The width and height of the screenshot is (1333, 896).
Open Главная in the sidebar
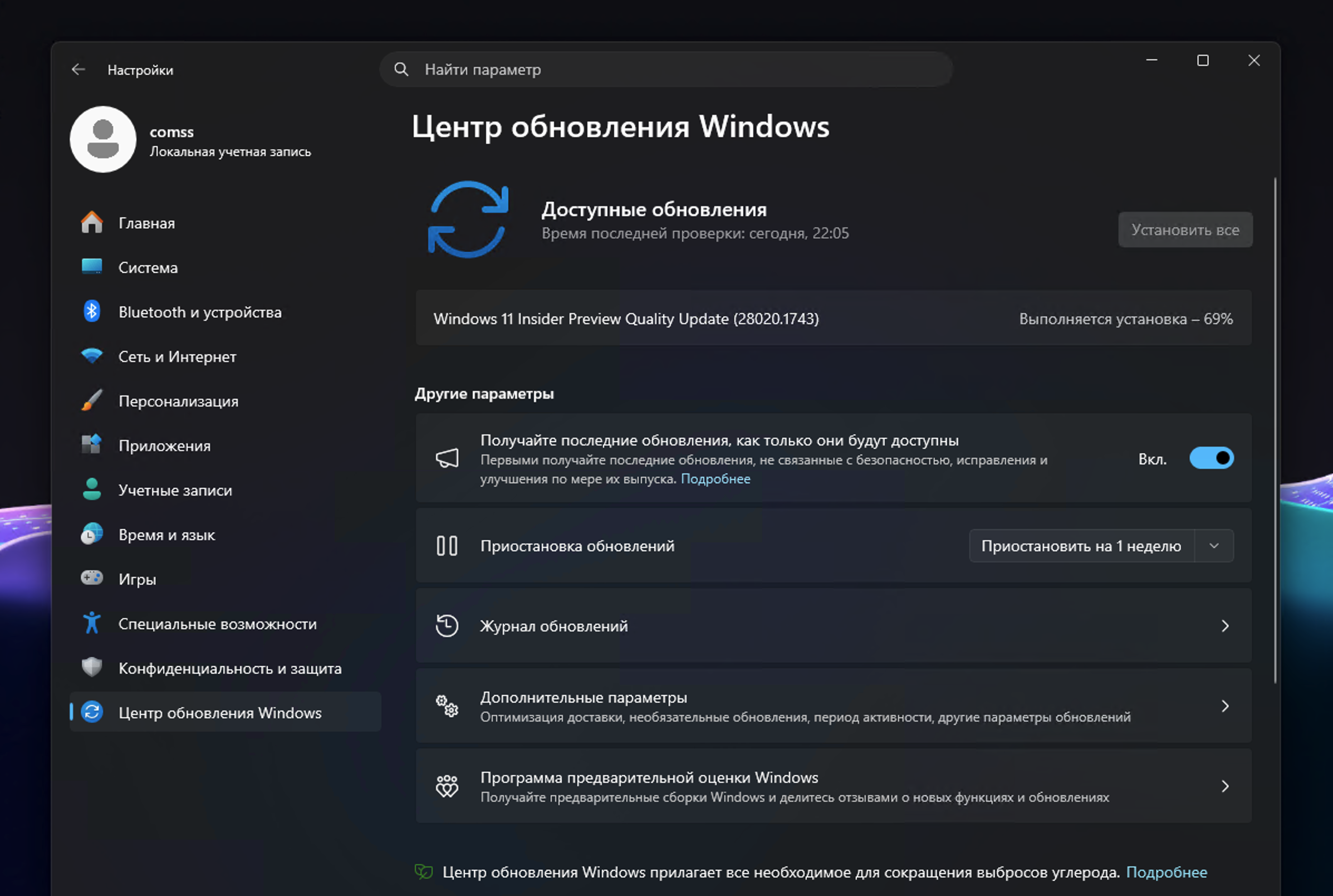point(225,222)
